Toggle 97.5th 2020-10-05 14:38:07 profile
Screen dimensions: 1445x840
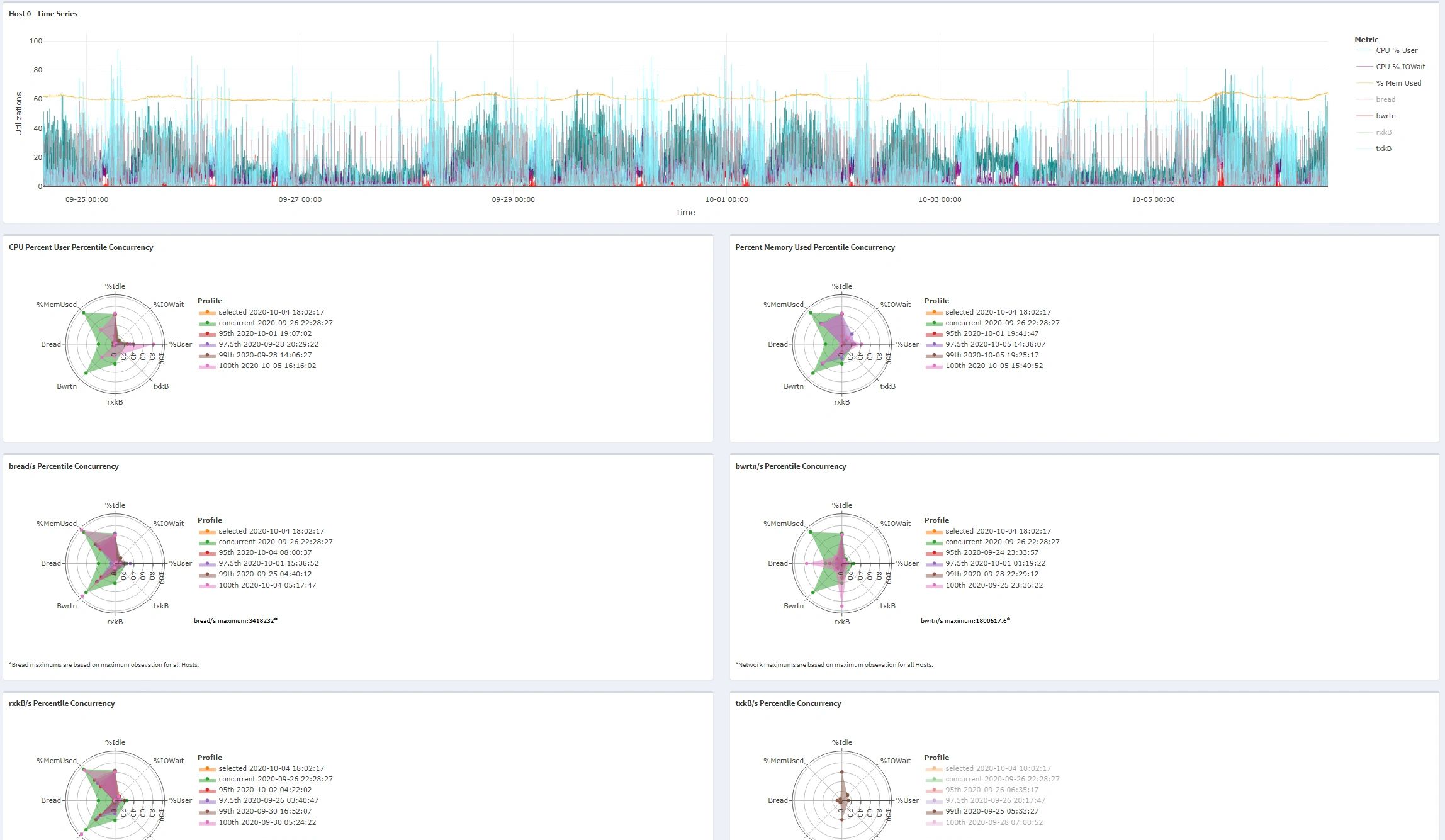tap(986, 344)
